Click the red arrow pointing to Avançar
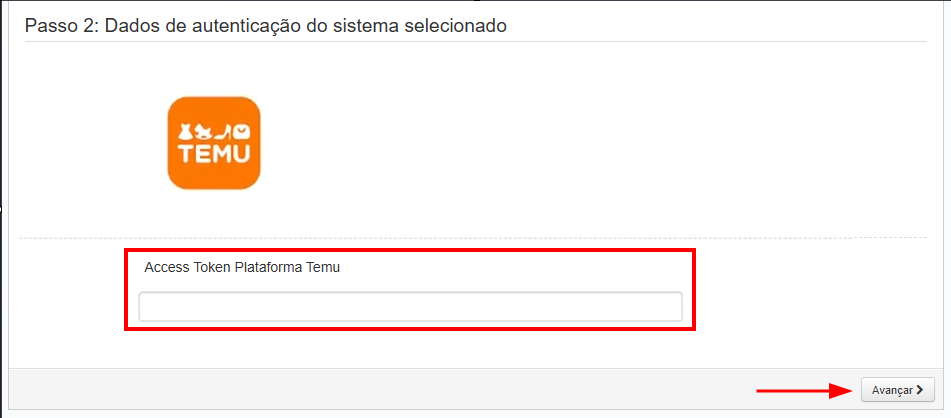The image size is (951, 418). point(802,390)
